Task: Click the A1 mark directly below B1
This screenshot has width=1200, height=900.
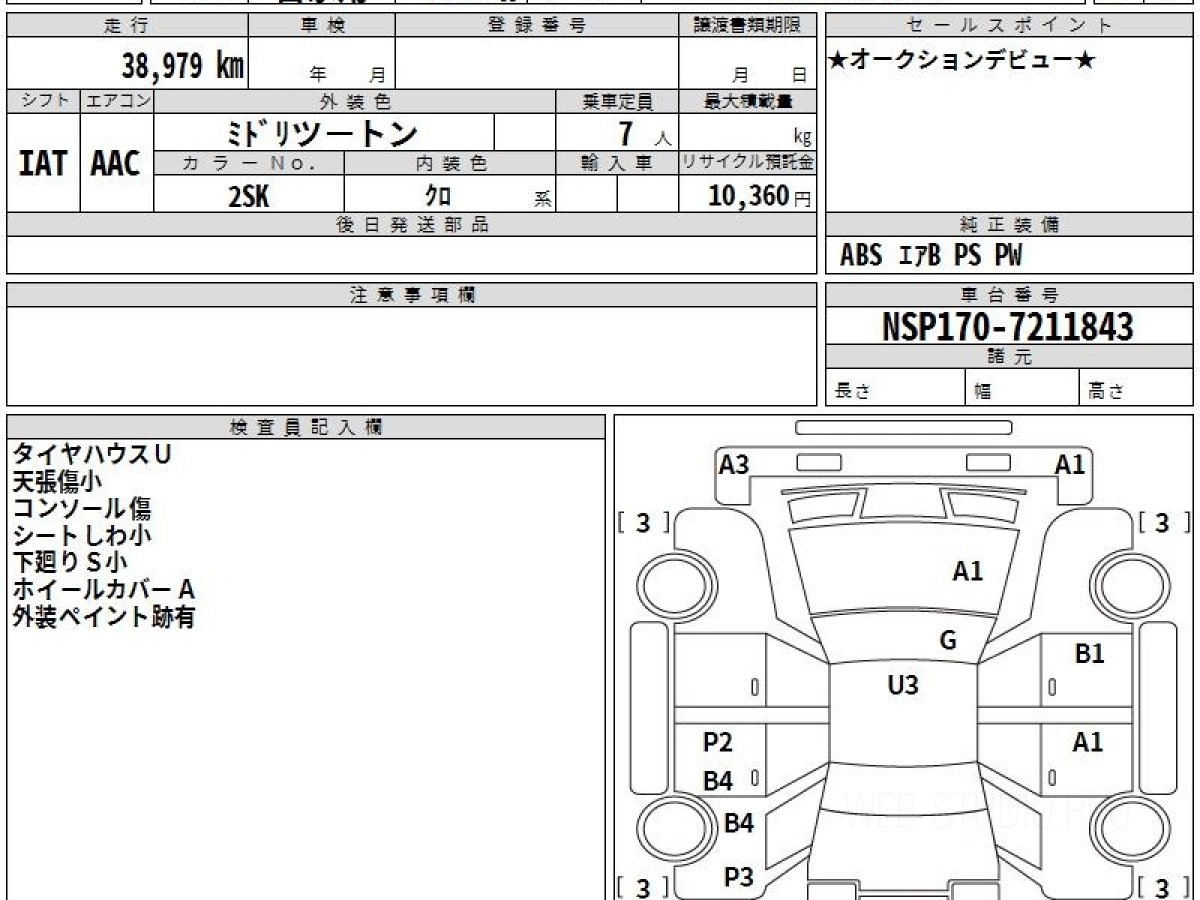Action: 1088,742
